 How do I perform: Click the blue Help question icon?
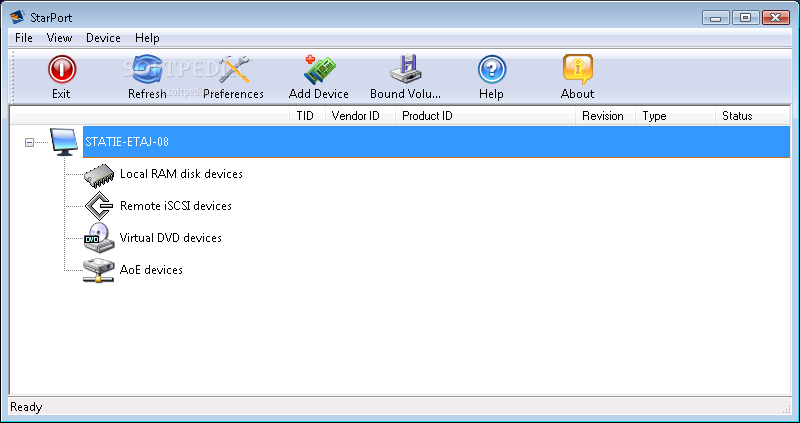[x=492, y=69]
